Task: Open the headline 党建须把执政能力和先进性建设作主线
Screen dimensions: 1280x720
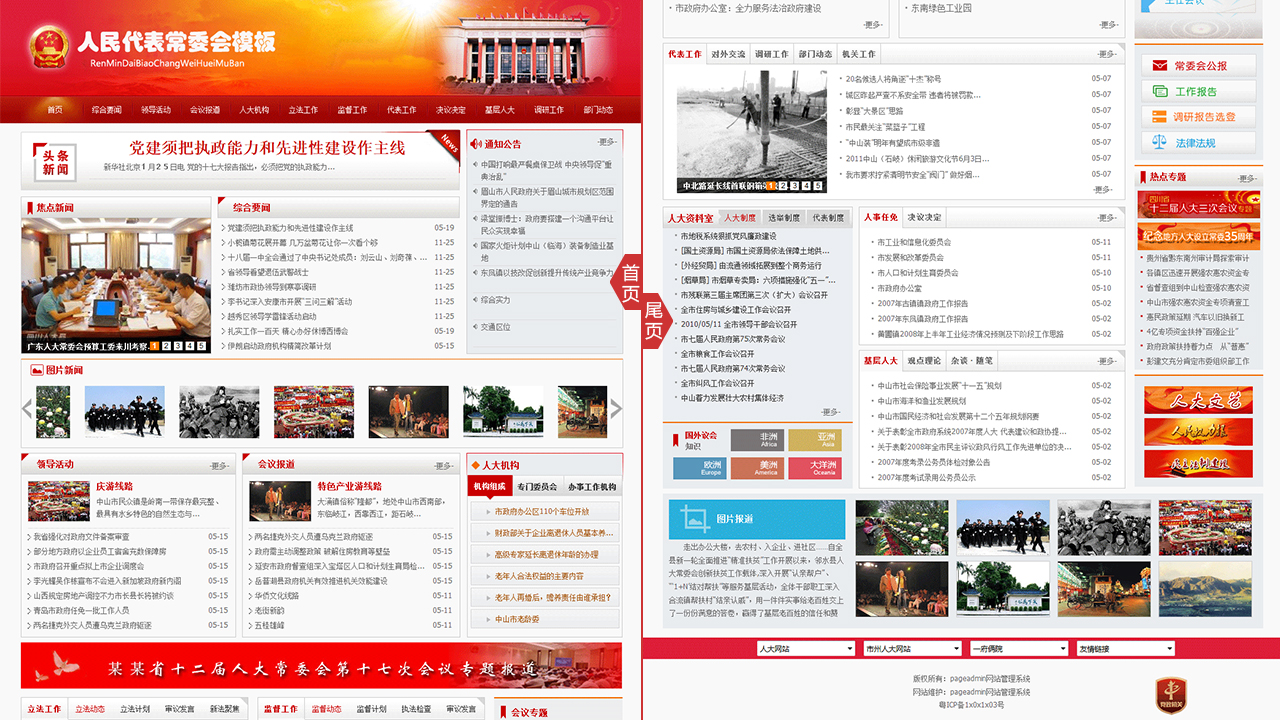Action: [267, 148]
